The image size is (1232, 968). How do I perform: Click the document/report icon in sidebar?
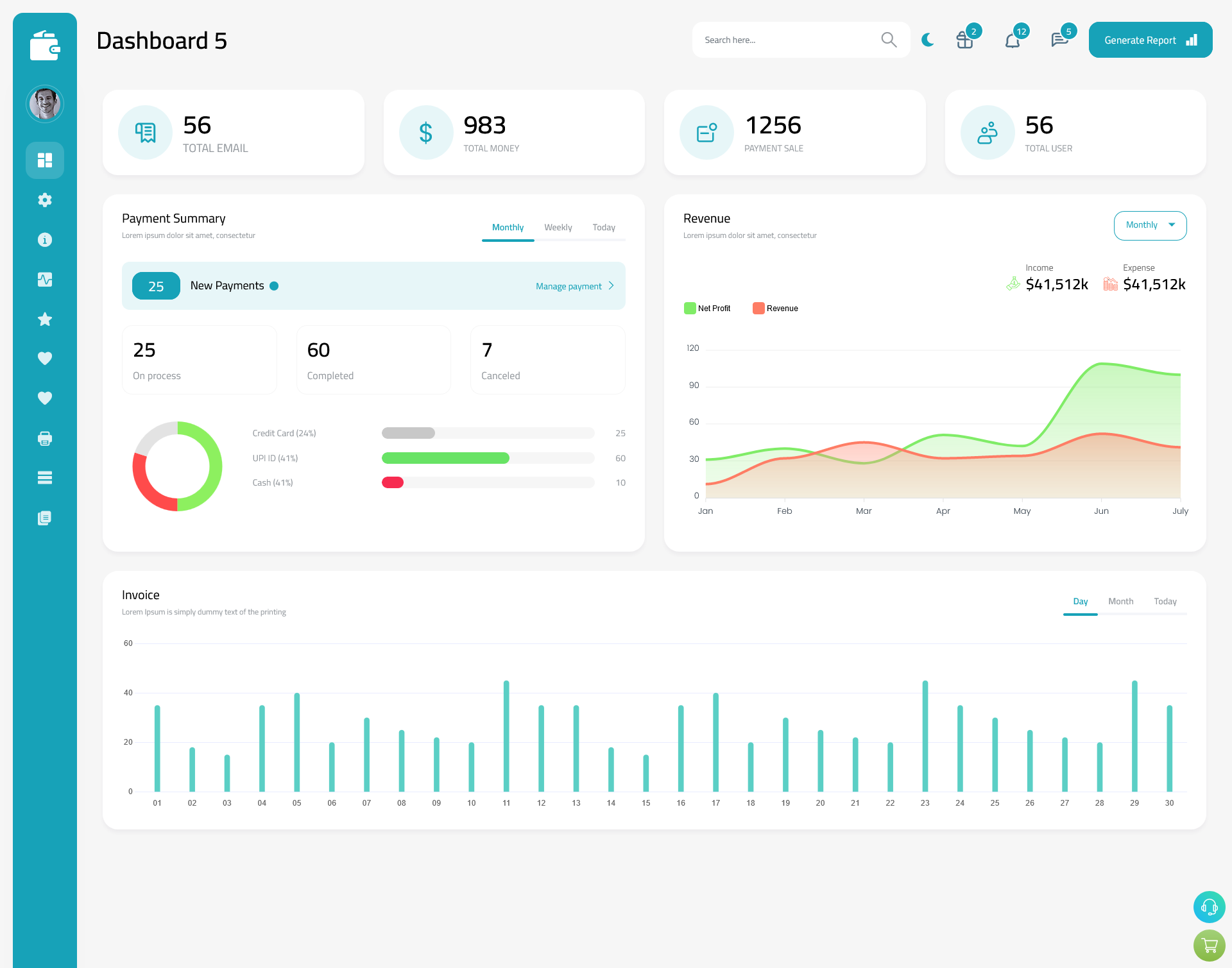click(x=44, y=517)
